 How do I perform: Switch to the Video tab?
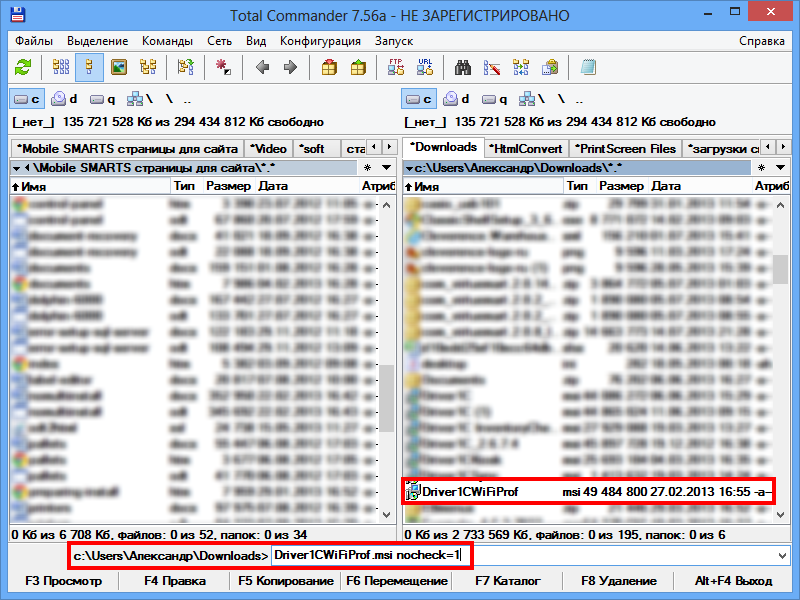point(268,149)
